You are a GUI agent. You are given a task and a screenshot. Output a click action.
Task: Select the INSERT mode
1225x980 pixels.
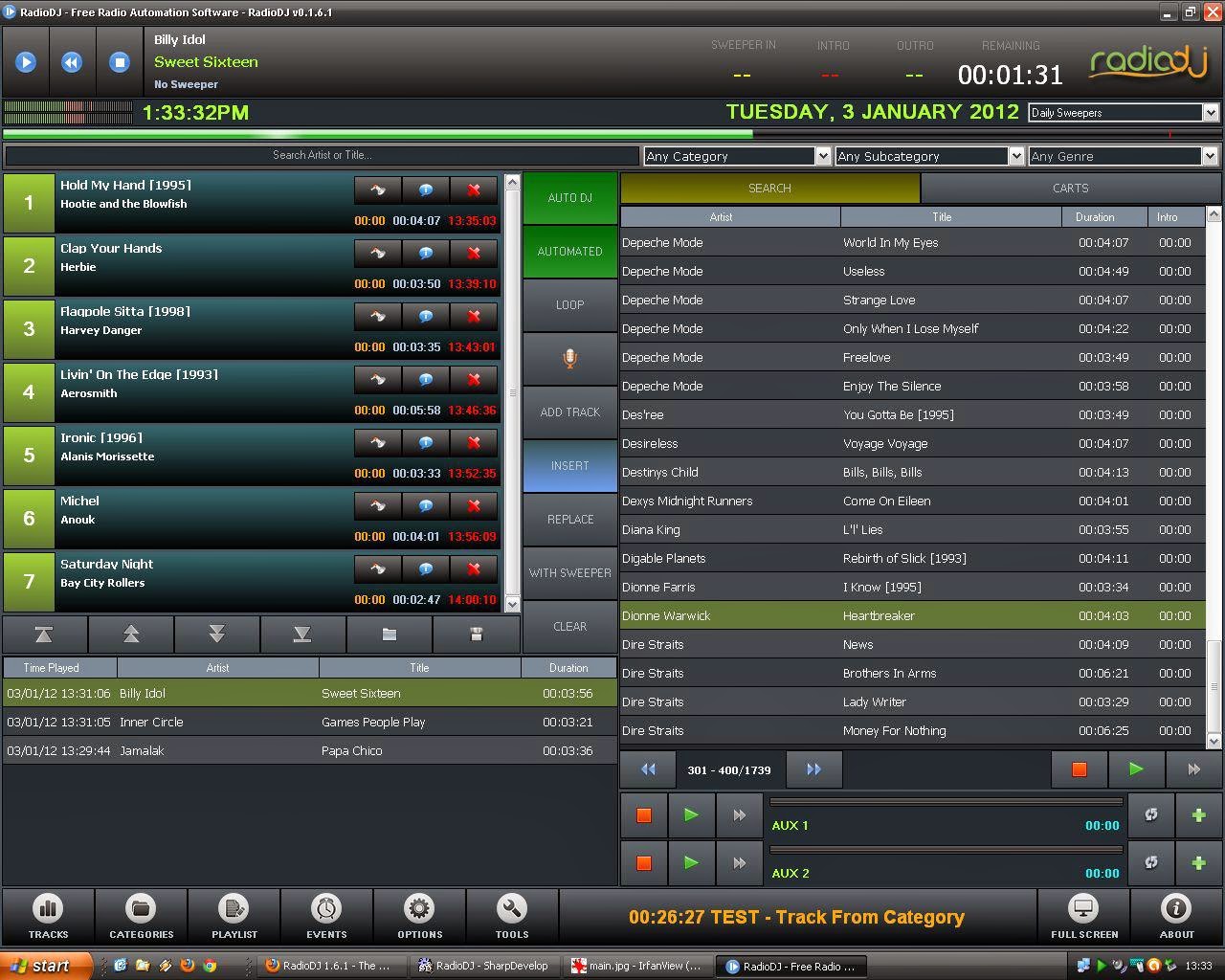coord(569,466)
